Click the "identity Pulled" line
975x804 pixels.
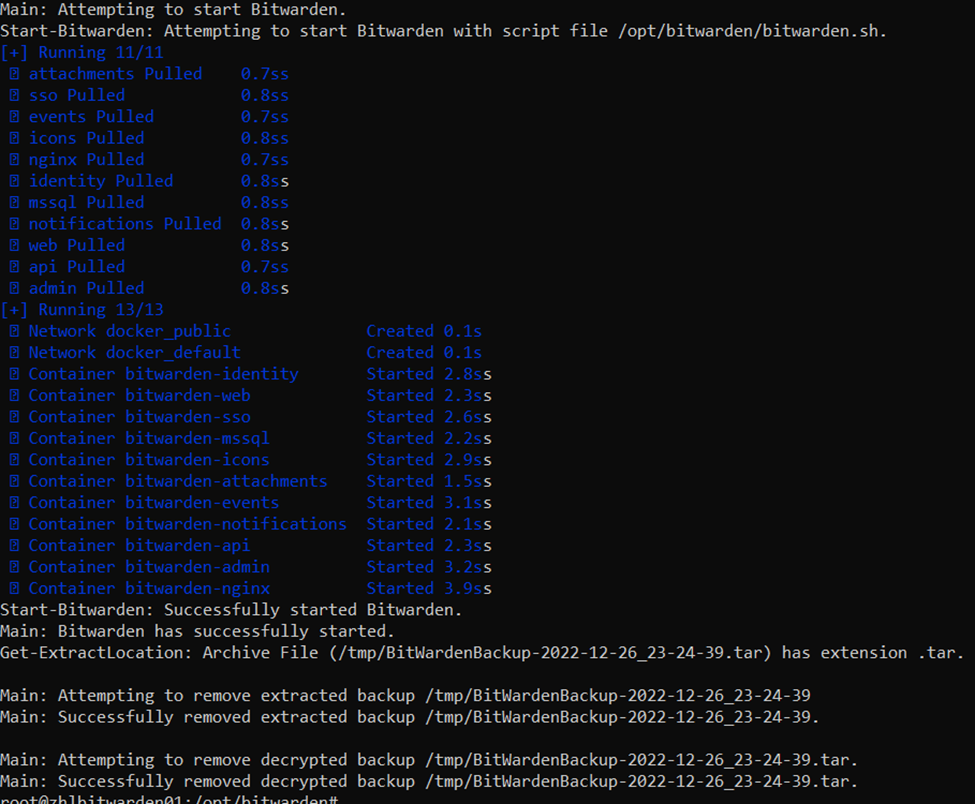tap(149, 181)
